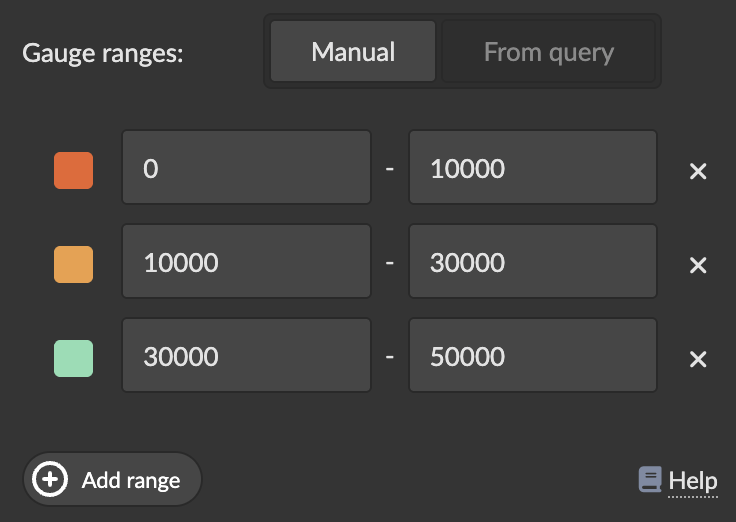Open the orange-red color swatch
736x522 pixels.
[x=73, y=170]
